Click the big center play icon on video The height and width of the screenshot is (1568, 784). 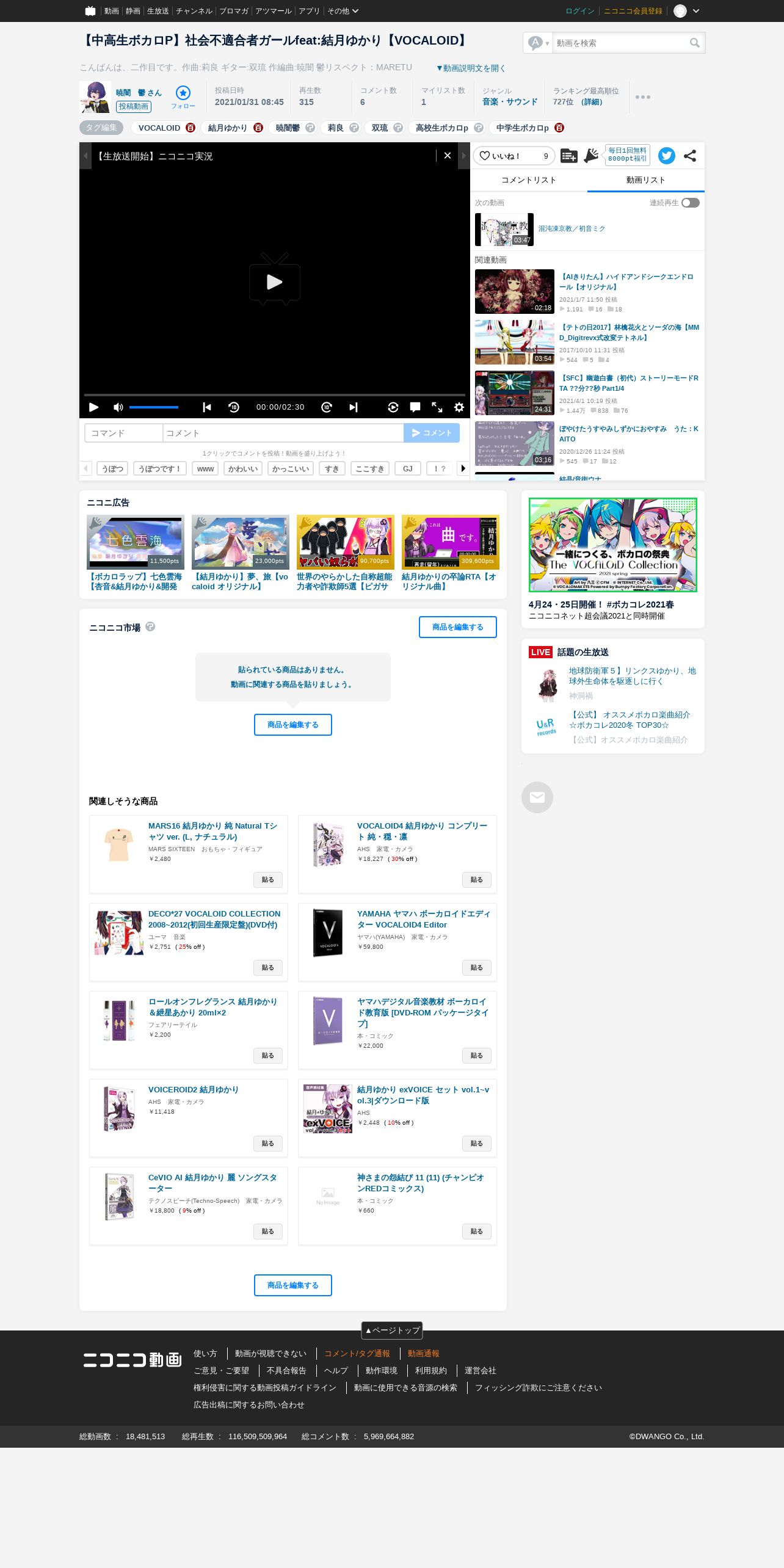point(275,280)
